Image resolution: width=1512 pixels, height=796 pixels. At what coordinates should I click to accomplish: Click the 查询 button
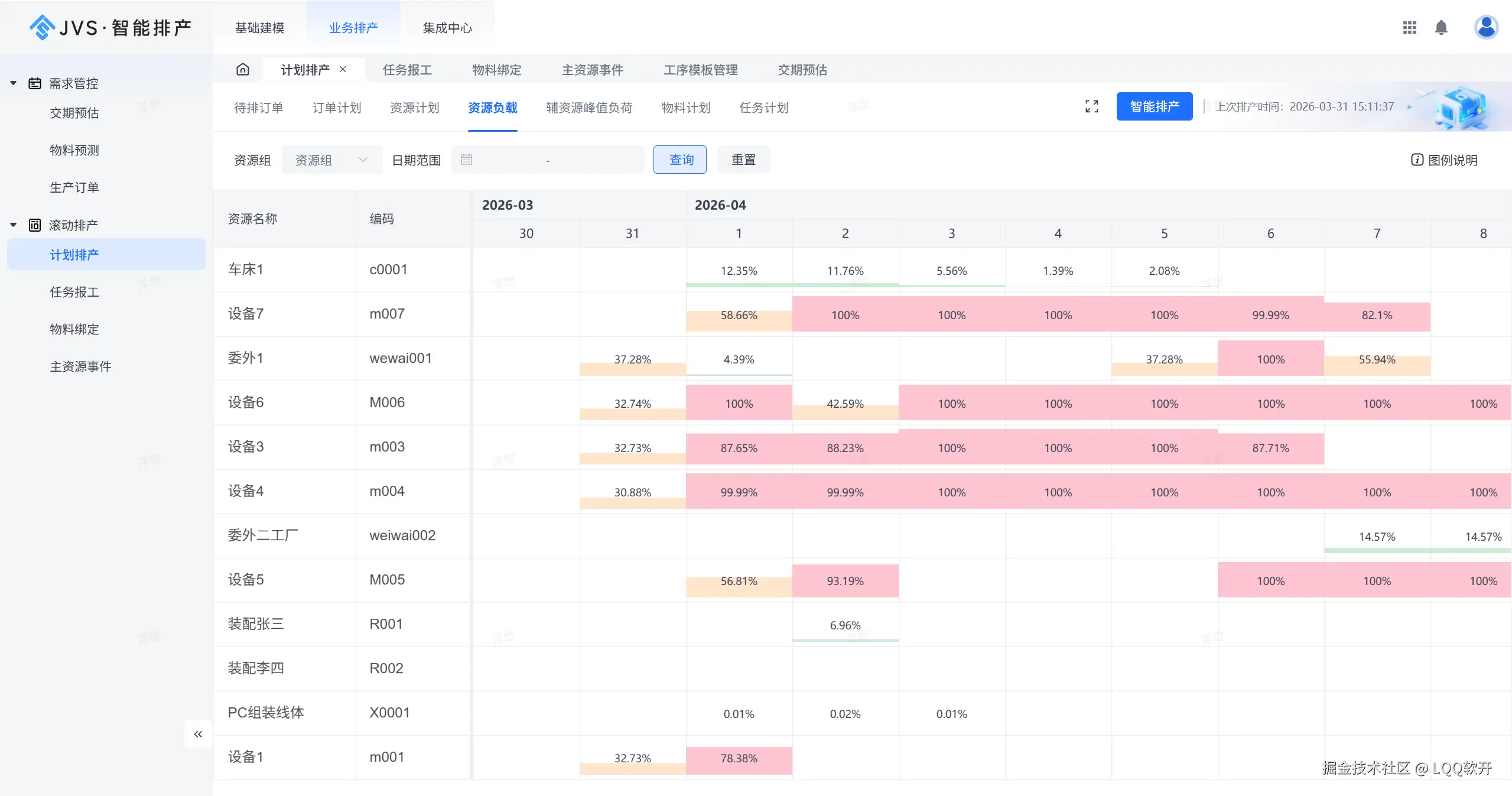[679, 160]
